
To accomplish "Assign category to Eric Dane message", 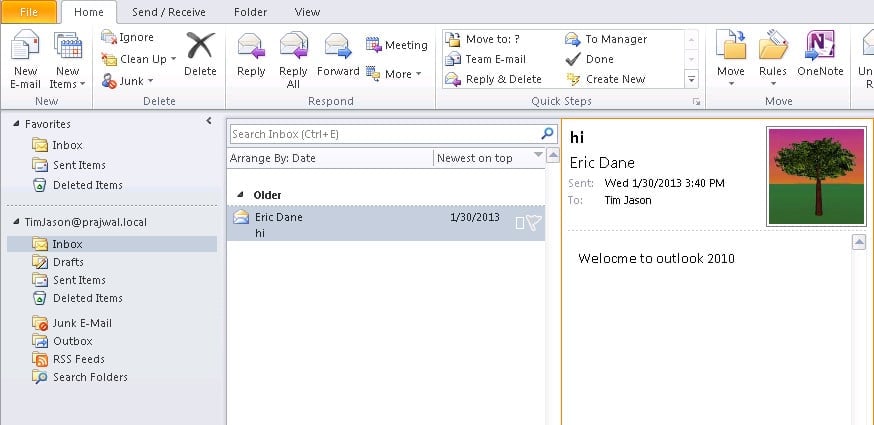I will pos(519,224).
